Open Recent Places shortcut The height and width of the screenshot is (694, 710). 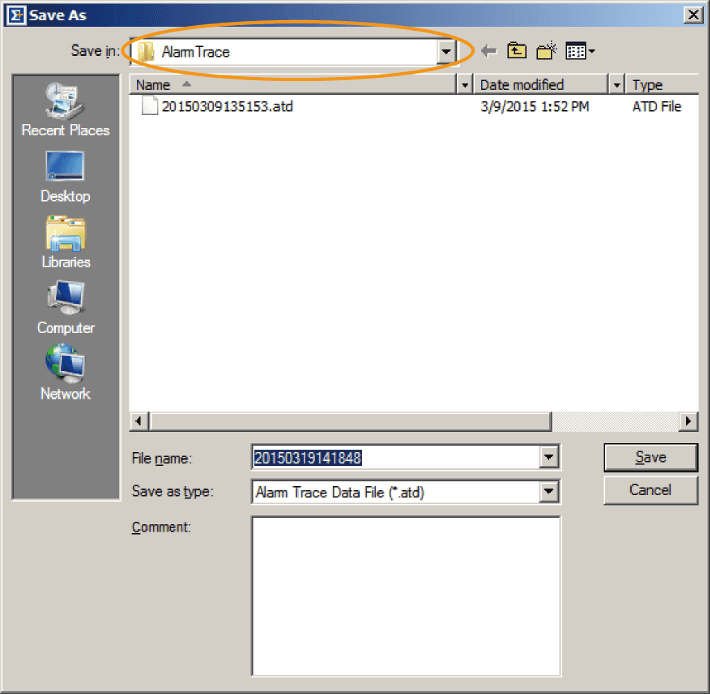pos(65,109)
